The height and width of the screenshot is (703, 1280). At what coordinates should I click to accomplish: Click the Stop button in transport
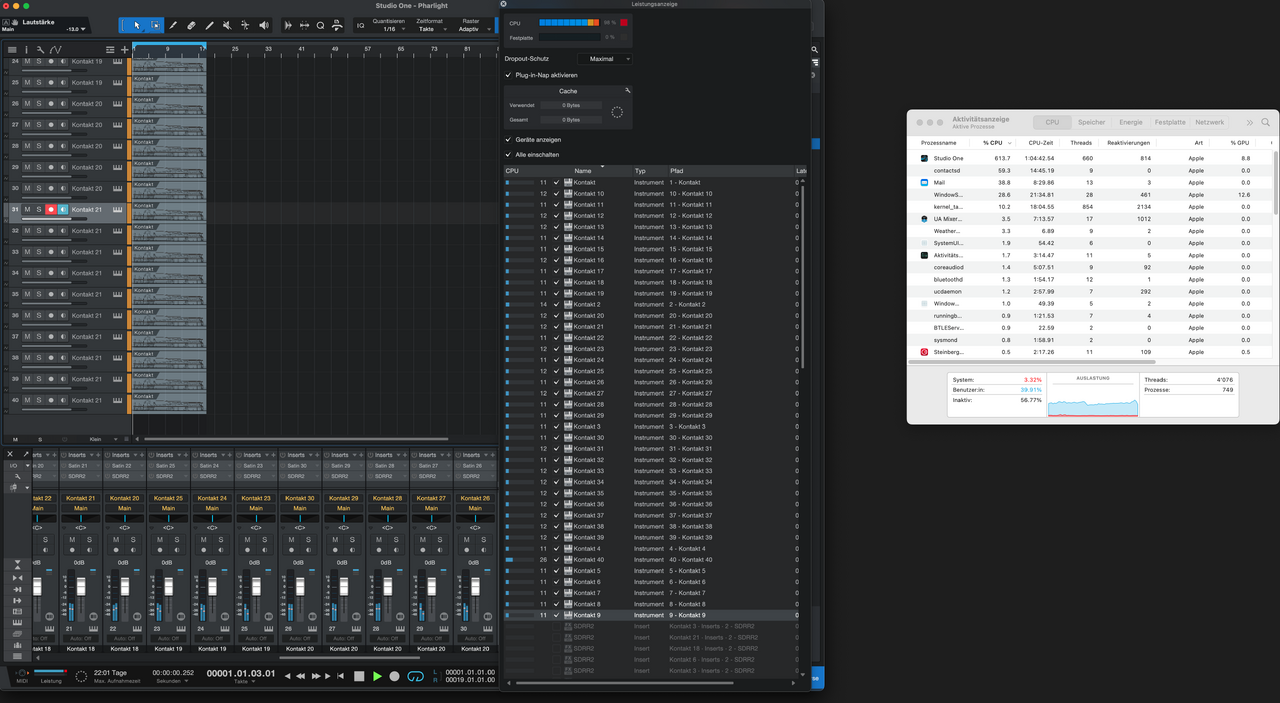(x=359, y=676)
